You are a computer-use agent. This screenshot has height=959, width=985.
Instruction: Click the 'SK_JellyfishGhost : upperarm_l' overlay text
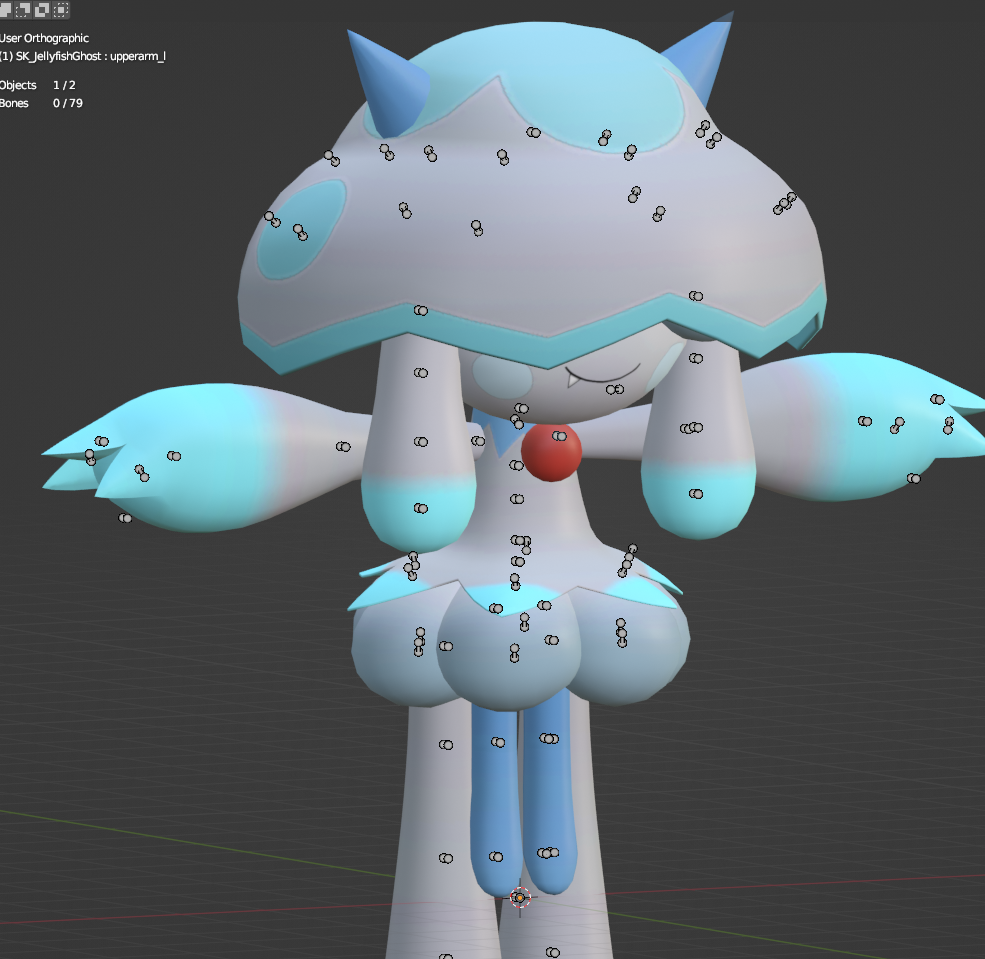tap(91, 57)
